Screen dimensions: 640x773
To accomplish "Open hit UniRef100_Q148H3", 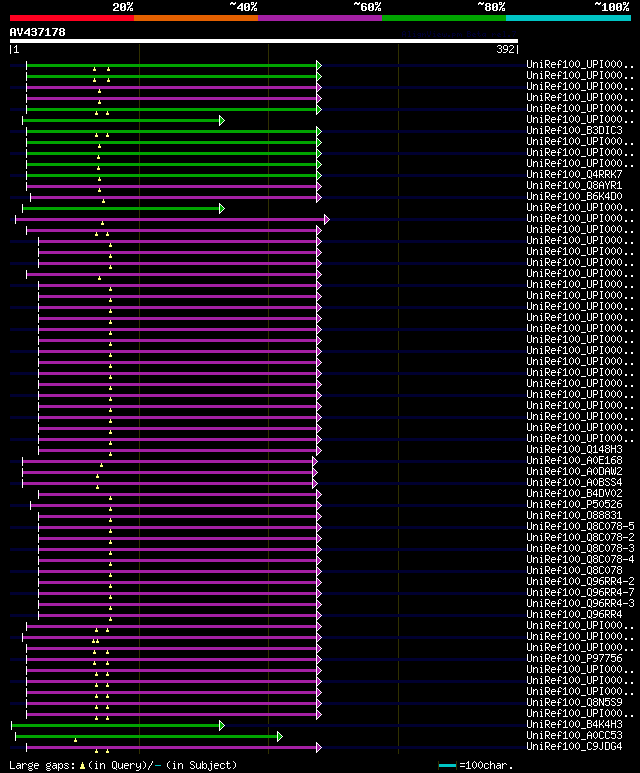I will tap(574, 450).
